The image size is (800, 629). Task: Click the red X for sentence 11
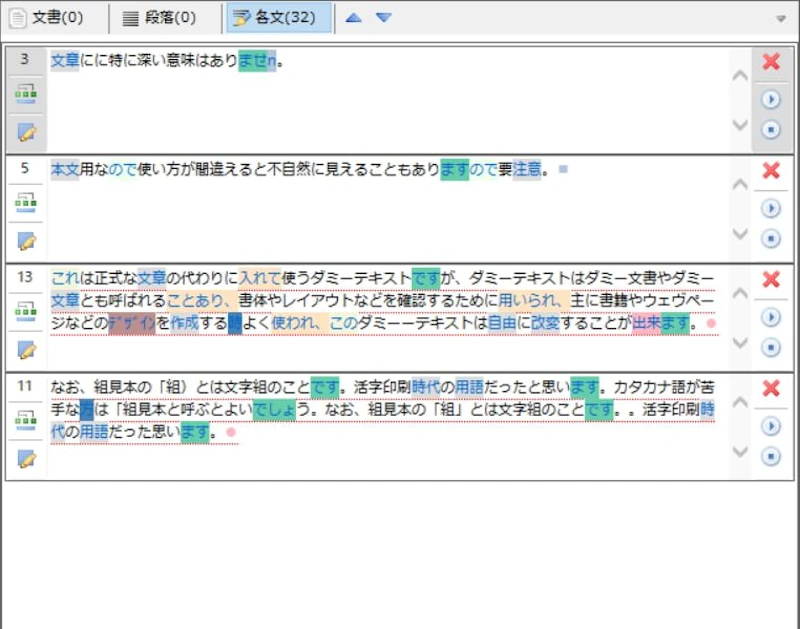point(771,390)
